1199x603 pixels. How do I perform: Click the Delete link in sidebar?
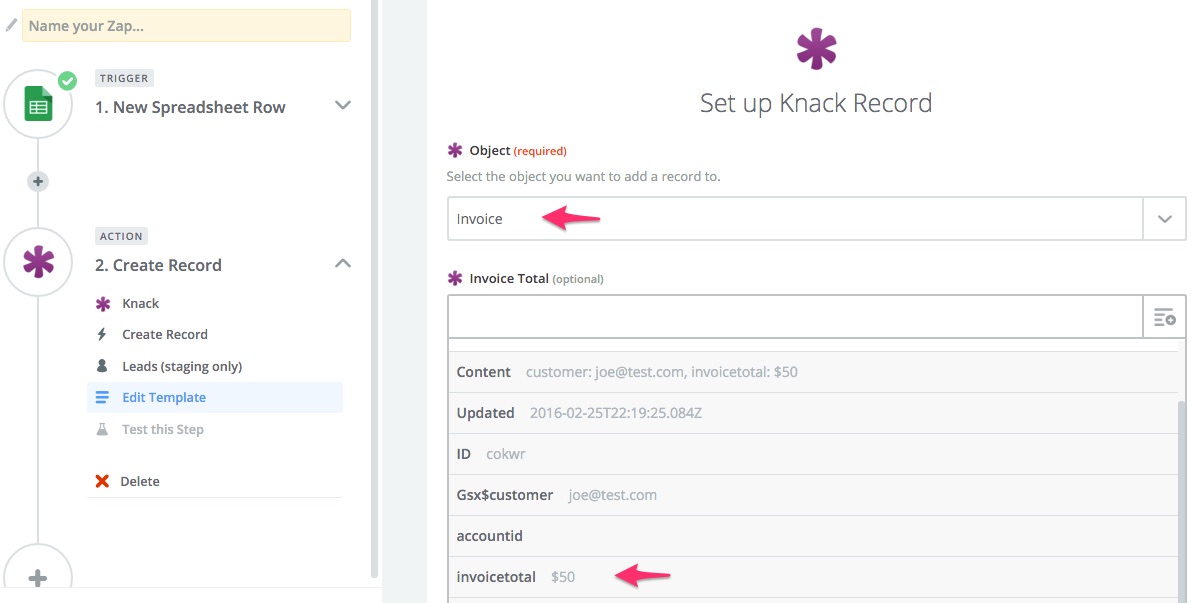[140, 481]
